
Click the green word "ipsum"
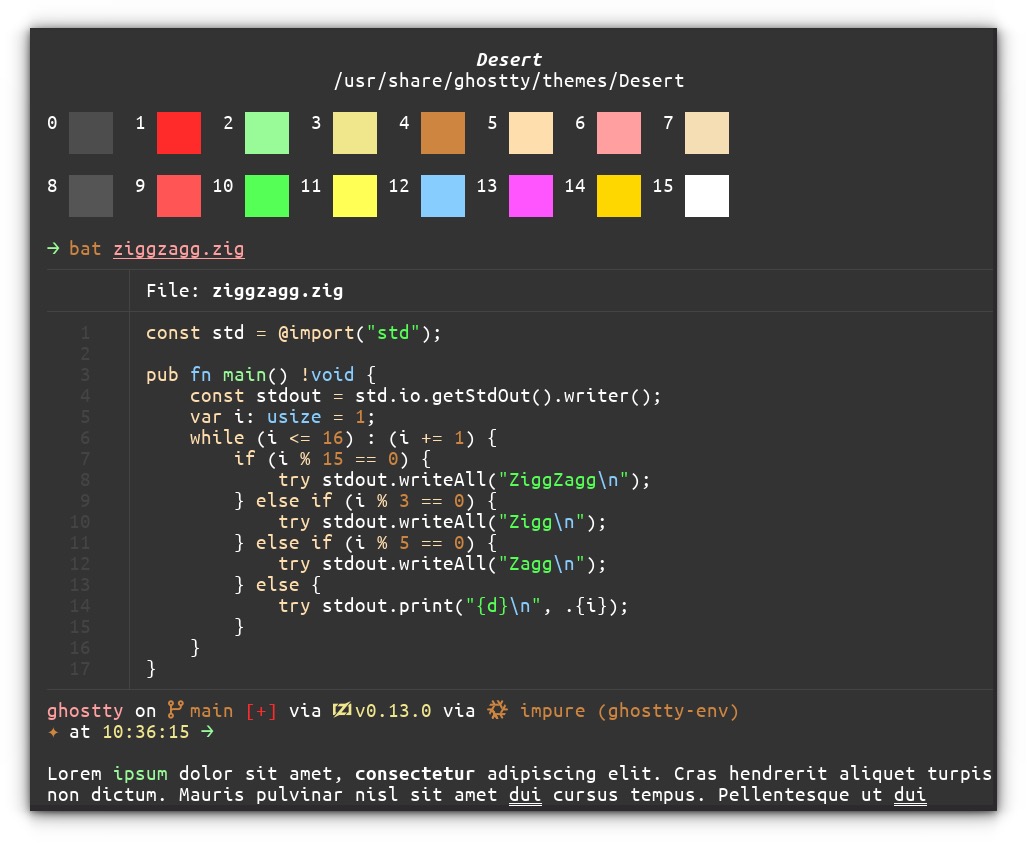[140, 774]
